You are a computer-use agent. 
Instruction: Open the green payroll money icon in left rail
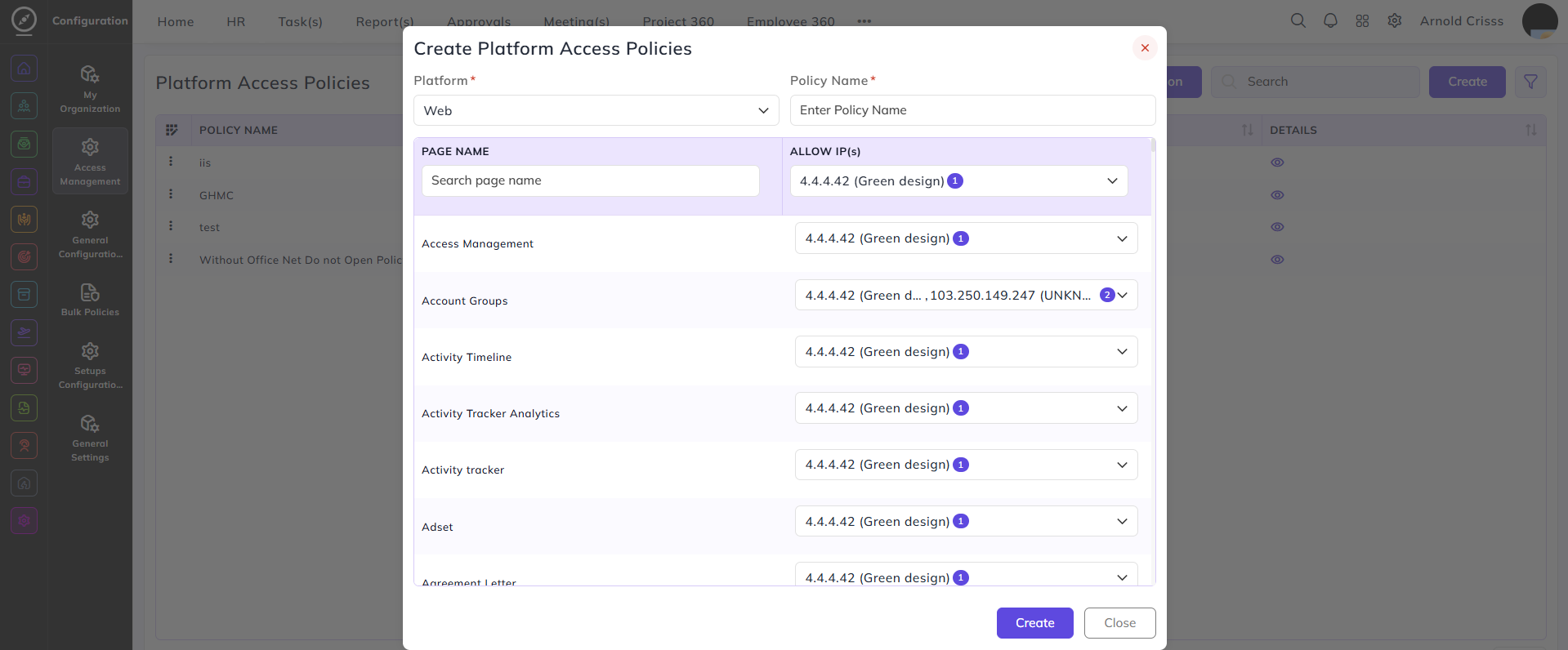pos(25,144)
